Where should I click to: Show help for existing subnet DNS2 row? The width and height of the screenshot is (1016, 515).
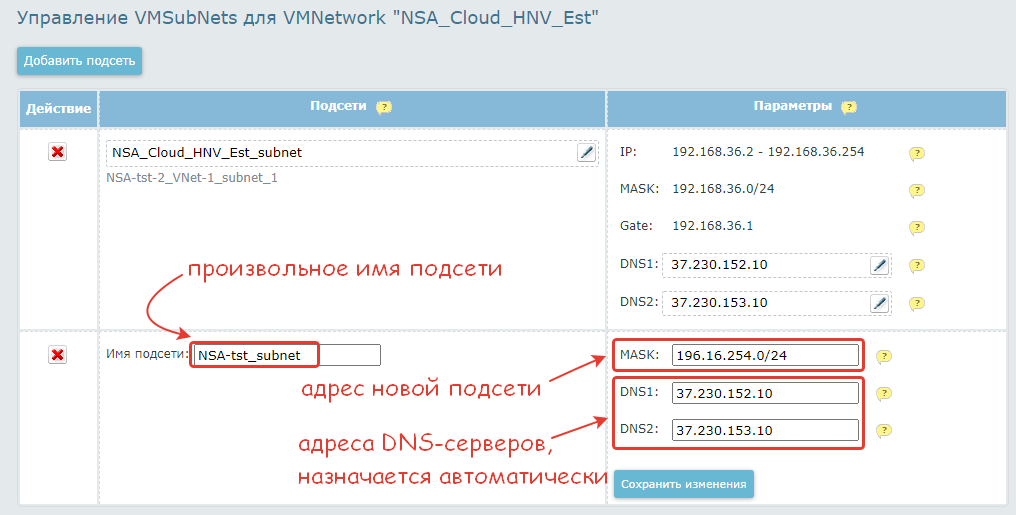(916, 303)
